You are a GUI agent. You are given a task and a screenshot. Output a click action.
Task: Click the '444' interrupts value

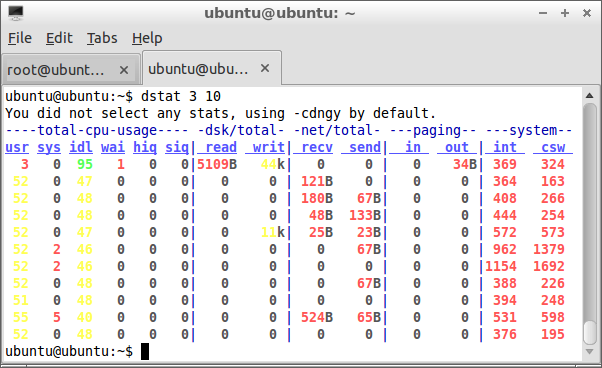tap(505, 215)
